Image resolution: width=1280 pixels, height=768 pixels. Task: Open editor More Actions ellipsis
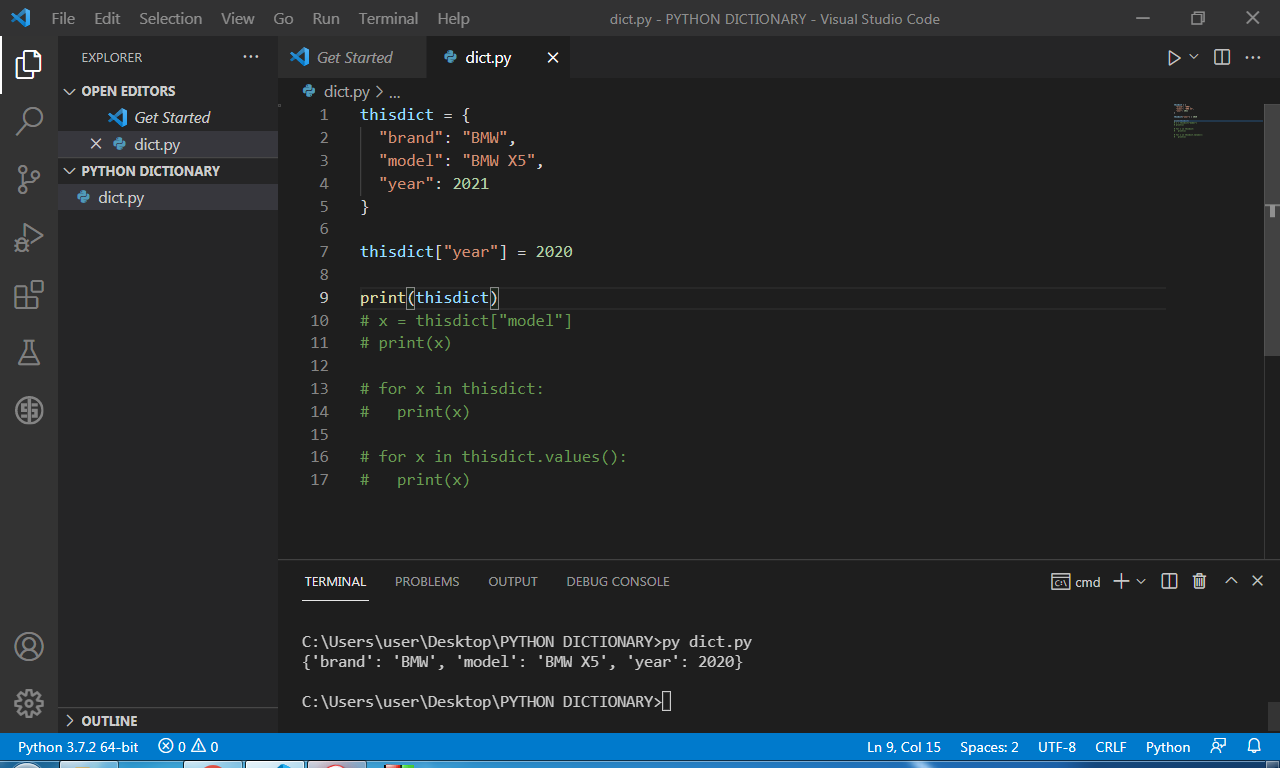[1253, 57]
